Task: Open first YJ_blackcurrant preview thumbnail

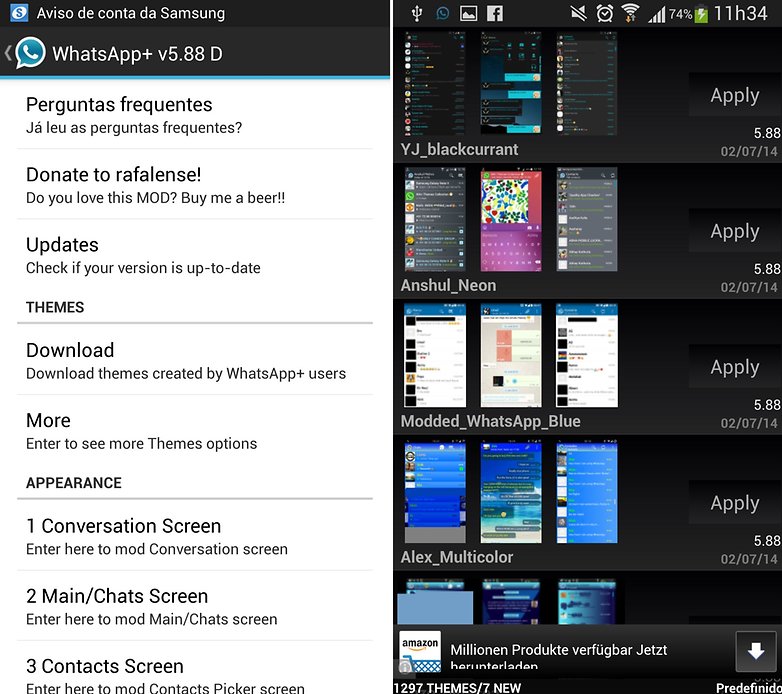Action: point(435,83)
